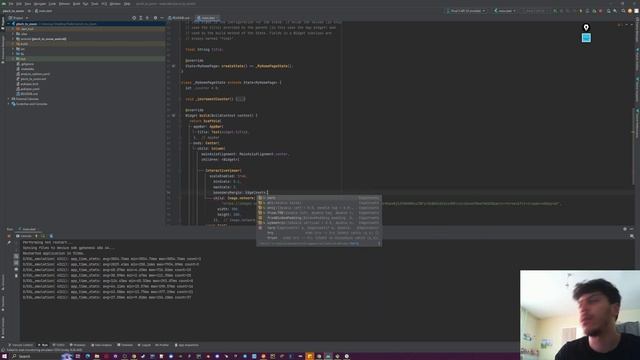Select the test folder in Project tree

[23, 59]
